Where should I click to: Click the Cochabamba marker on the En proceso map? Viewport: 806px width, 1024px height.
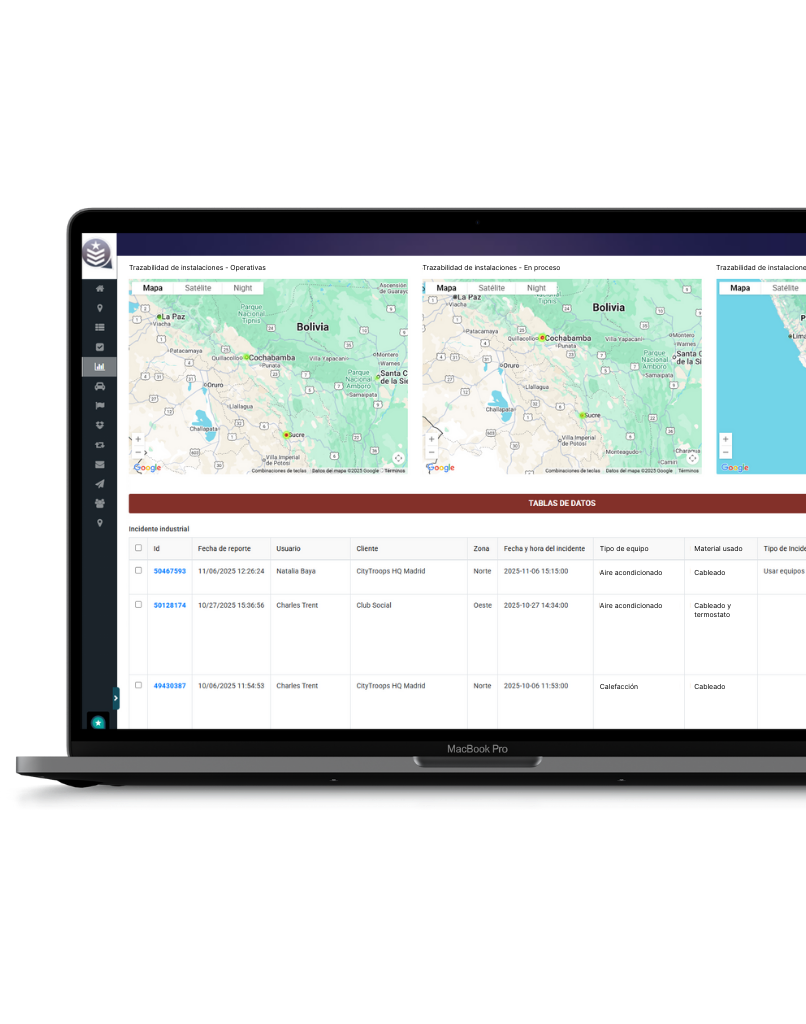[542, 338]
